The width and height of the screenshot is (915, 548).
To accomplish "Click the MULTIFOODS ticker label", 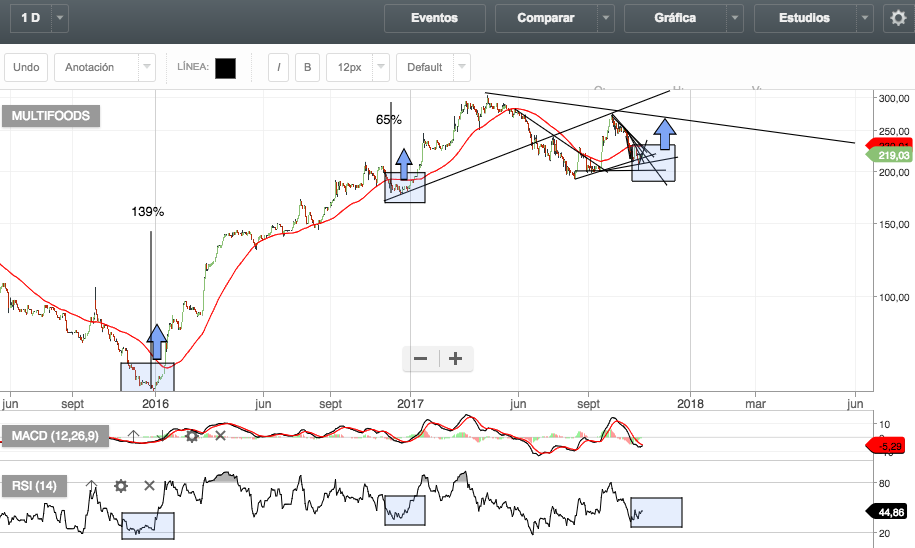I will pos(51,116).
